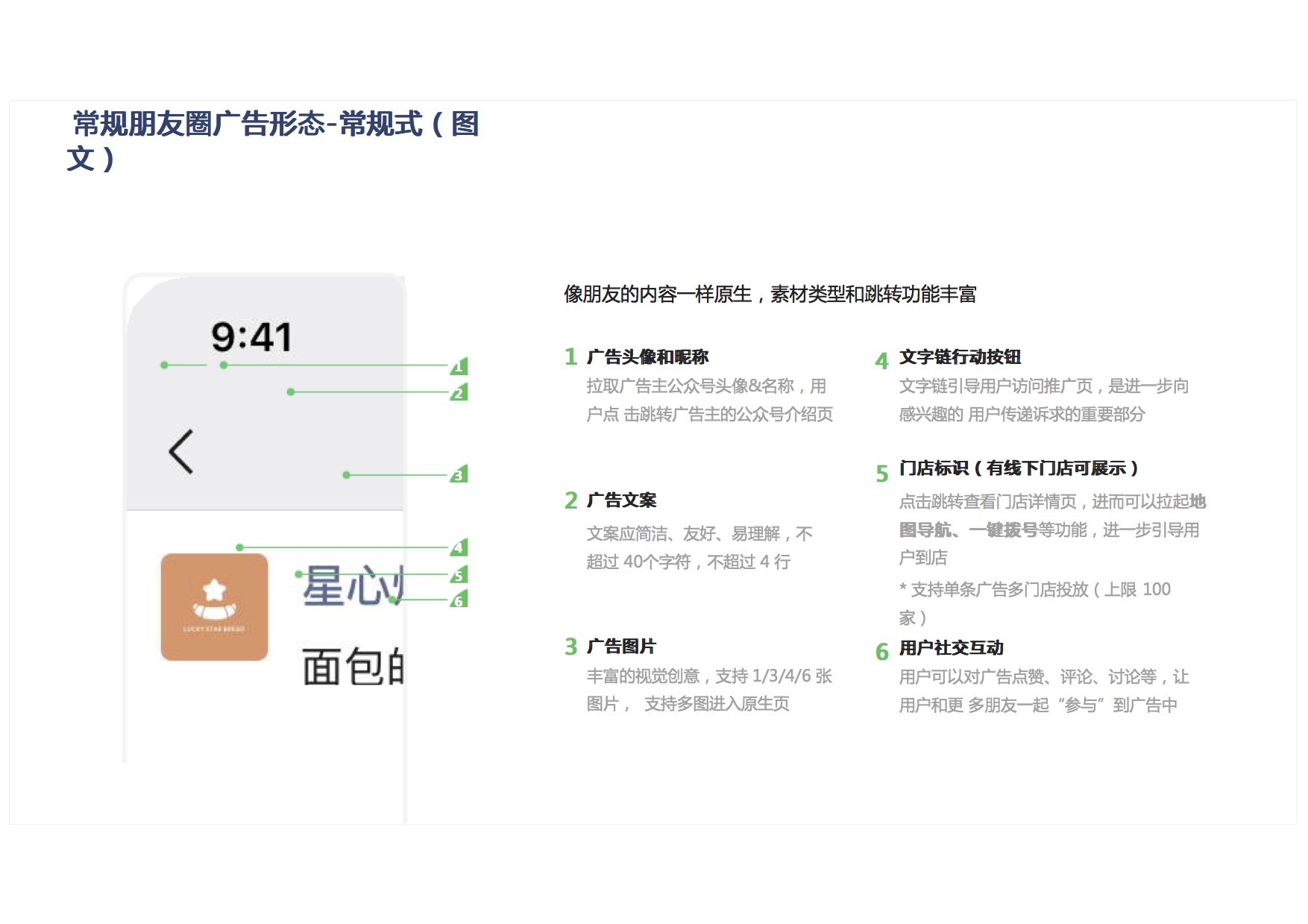Select the subtitle 像朋友的内容一样原生
This screenshot has height=924, width=1308.
tap(770, 295)
